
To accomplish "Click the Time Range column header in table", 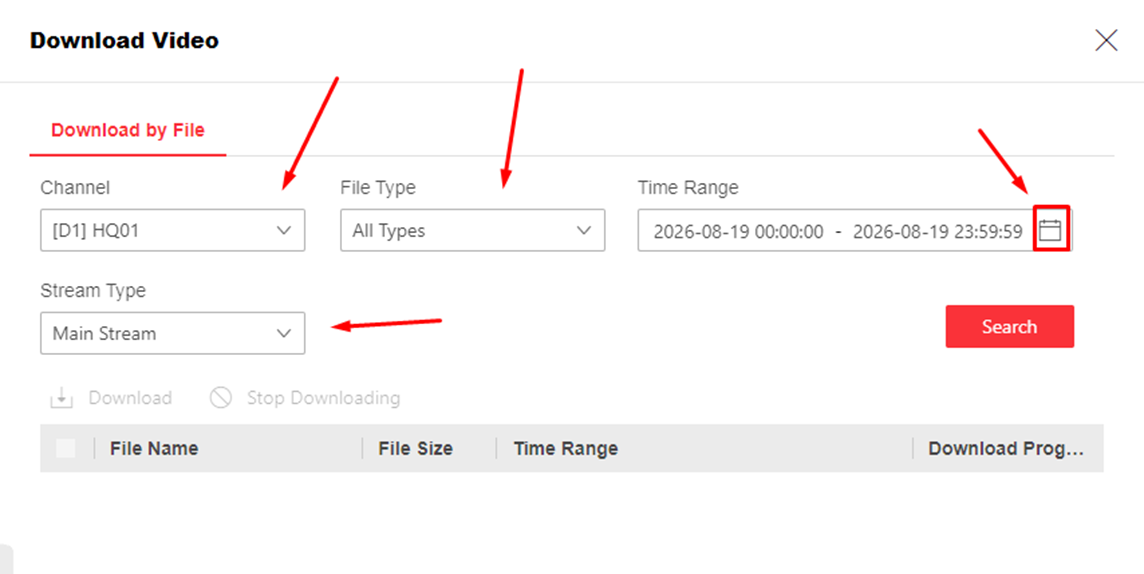I will (565, 449).
